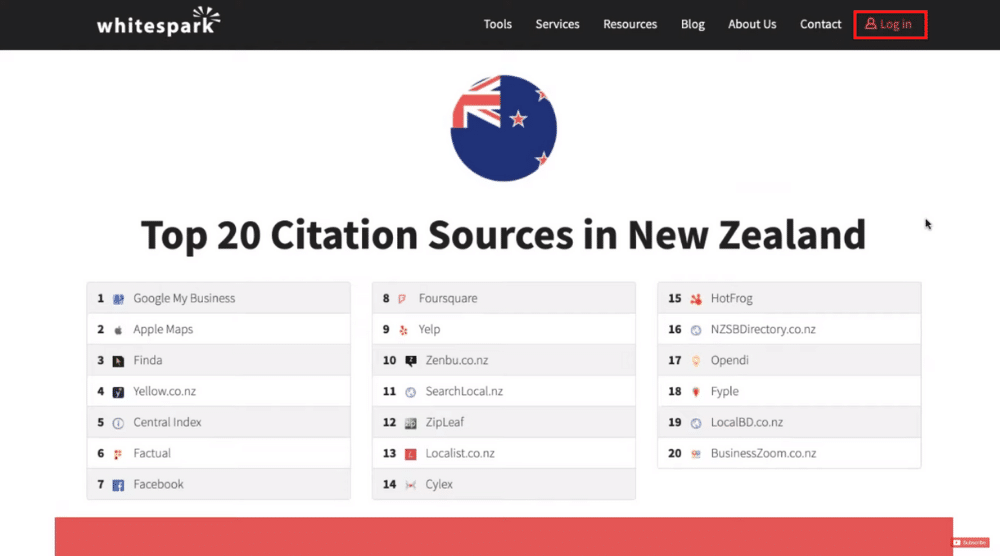Select the Localist.co.nz list entry
This screenshot has height=556, width=1000.
tap(504, 453)
